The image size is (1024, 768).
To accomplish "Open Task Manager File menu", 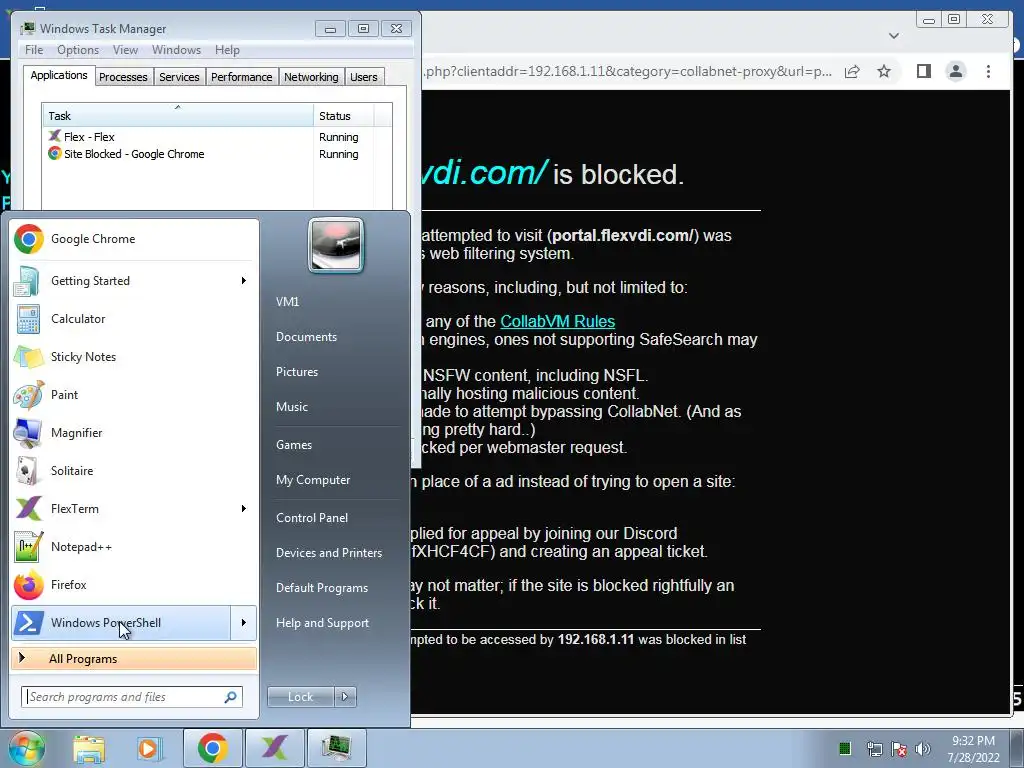I will (34, 50).
